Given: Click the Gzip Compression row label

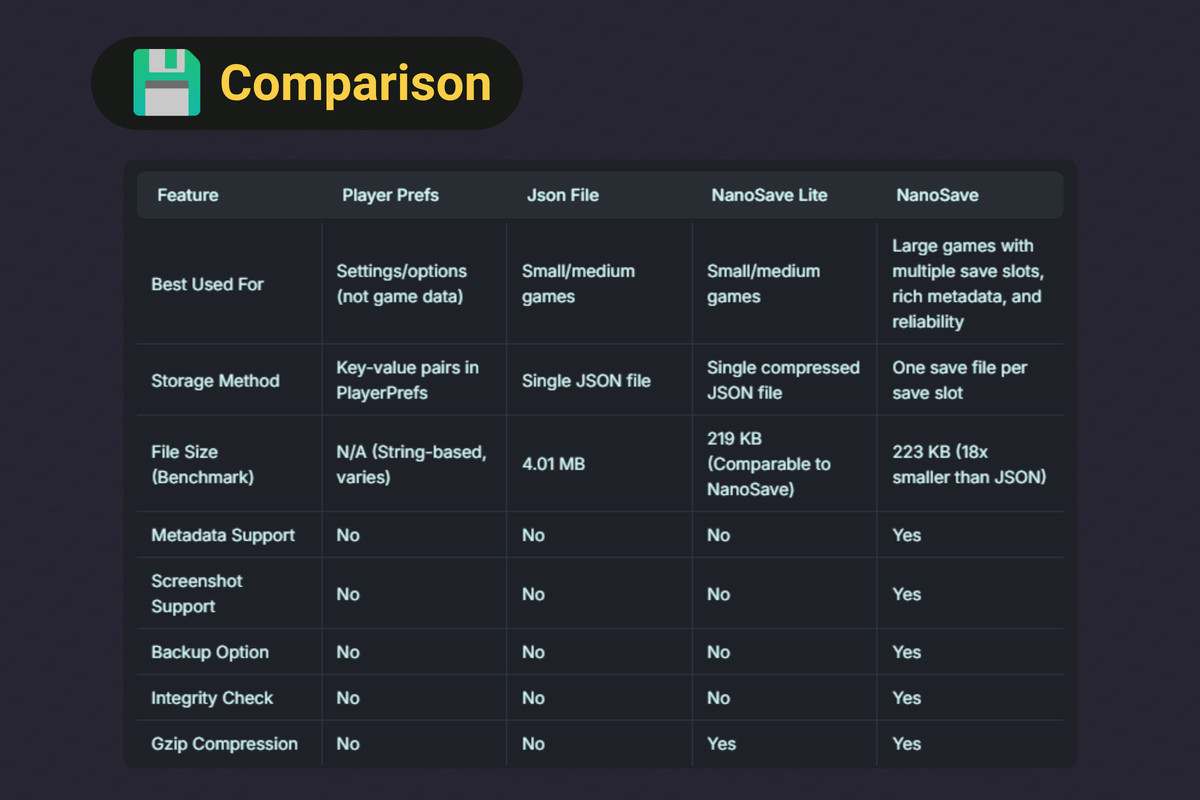Looking at the screenshot, I should (x=224, y=744).
